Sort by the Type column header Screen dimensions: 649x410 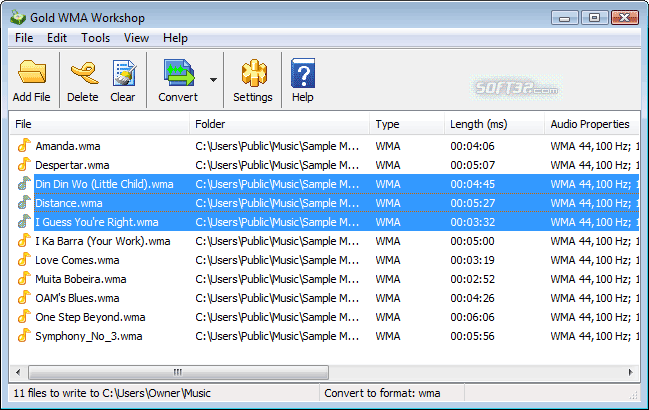point(407,124)
